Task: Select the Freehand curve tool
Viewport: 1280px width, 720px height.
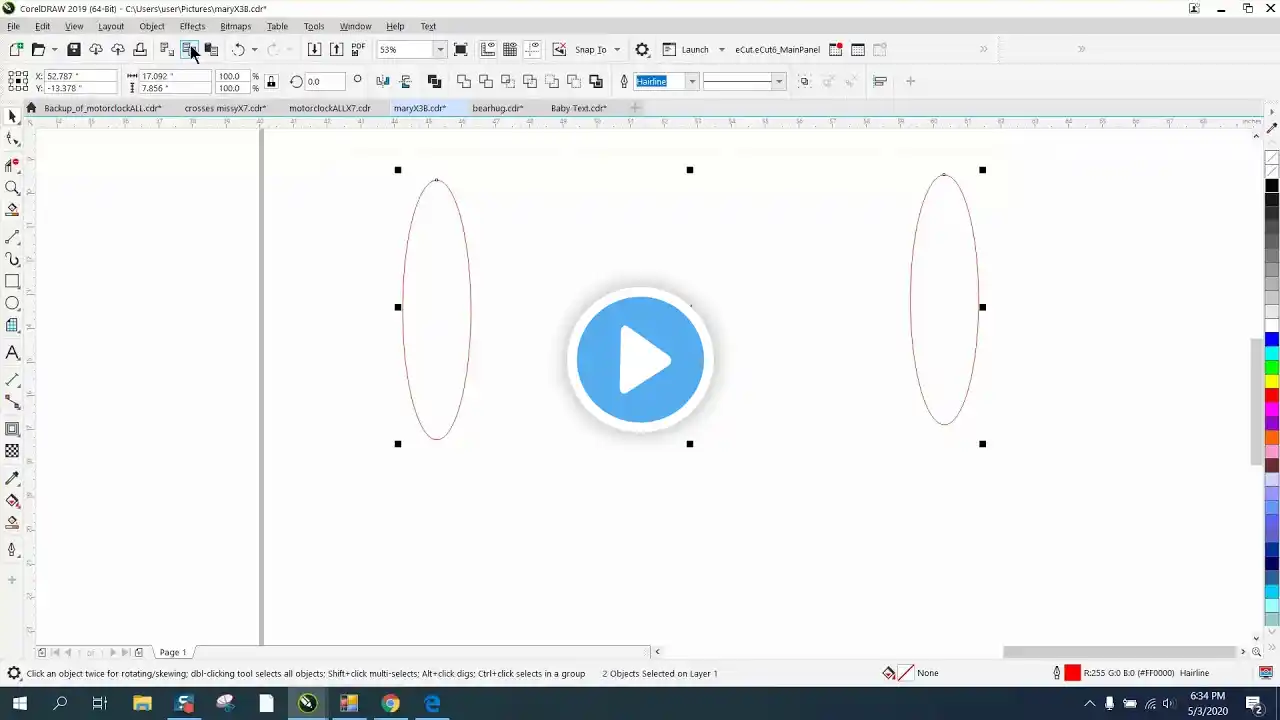Action: point(12,237)
